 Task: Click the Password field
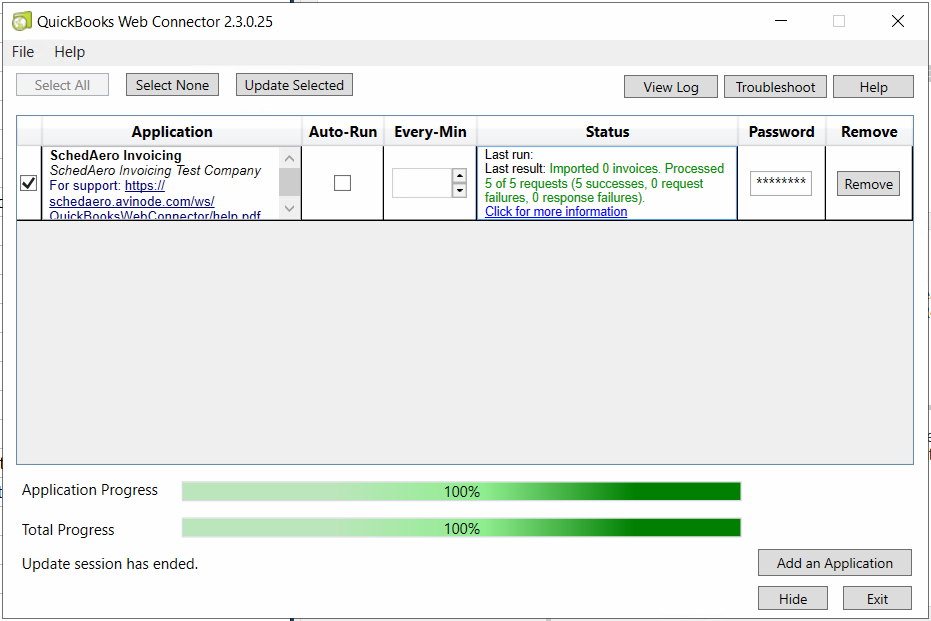(781, 183)
